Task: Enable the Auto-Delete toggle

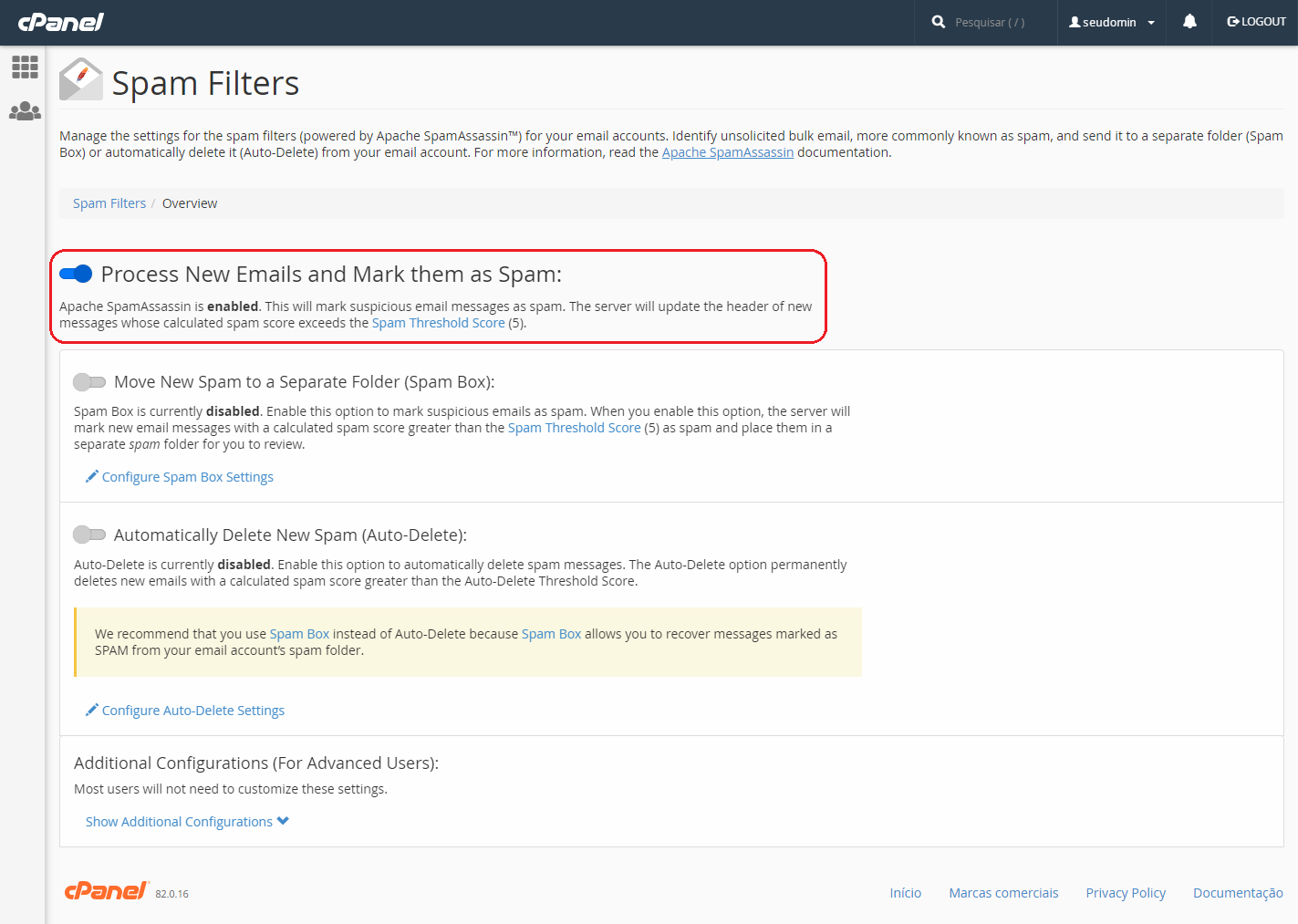Action: click(89, 535)
